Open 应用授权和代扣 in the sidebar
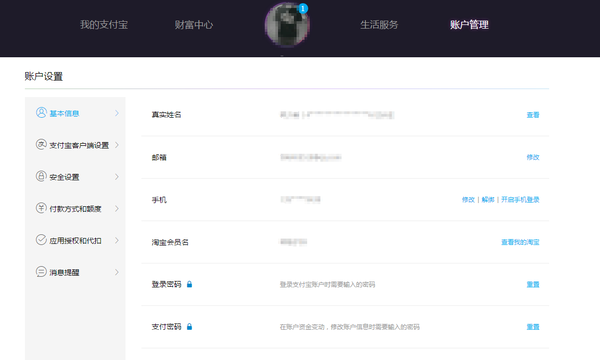 (75, 240)
